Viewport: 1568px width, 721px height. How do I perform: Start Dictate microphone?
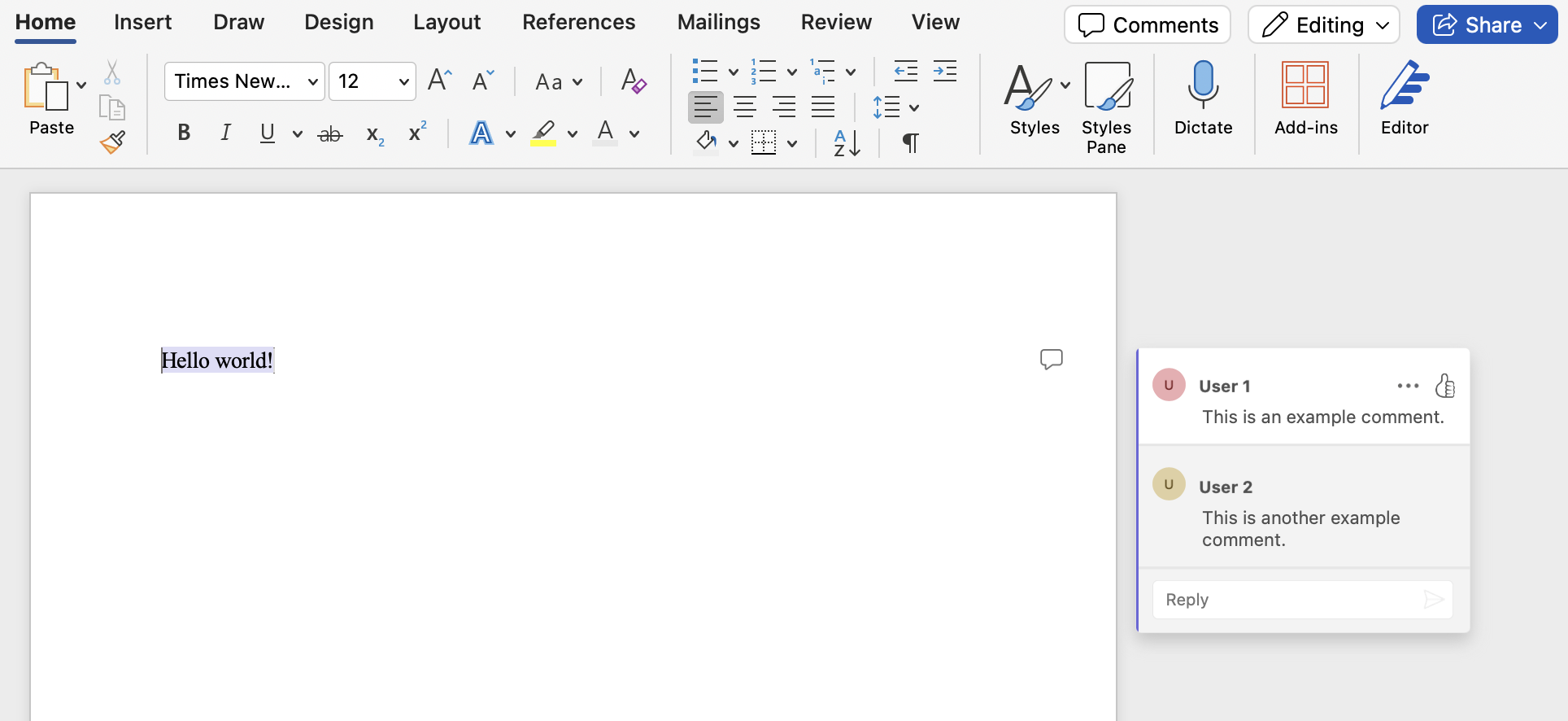click(x=1203, y=98)
